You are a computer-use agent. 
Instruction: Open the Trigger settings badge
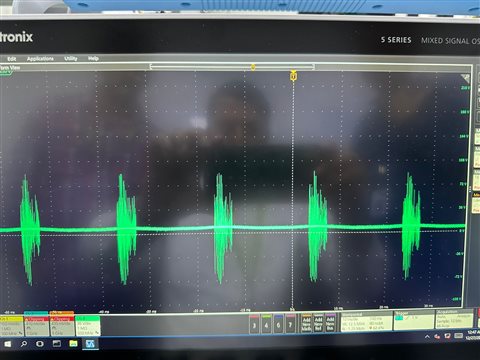pos(414,321)
